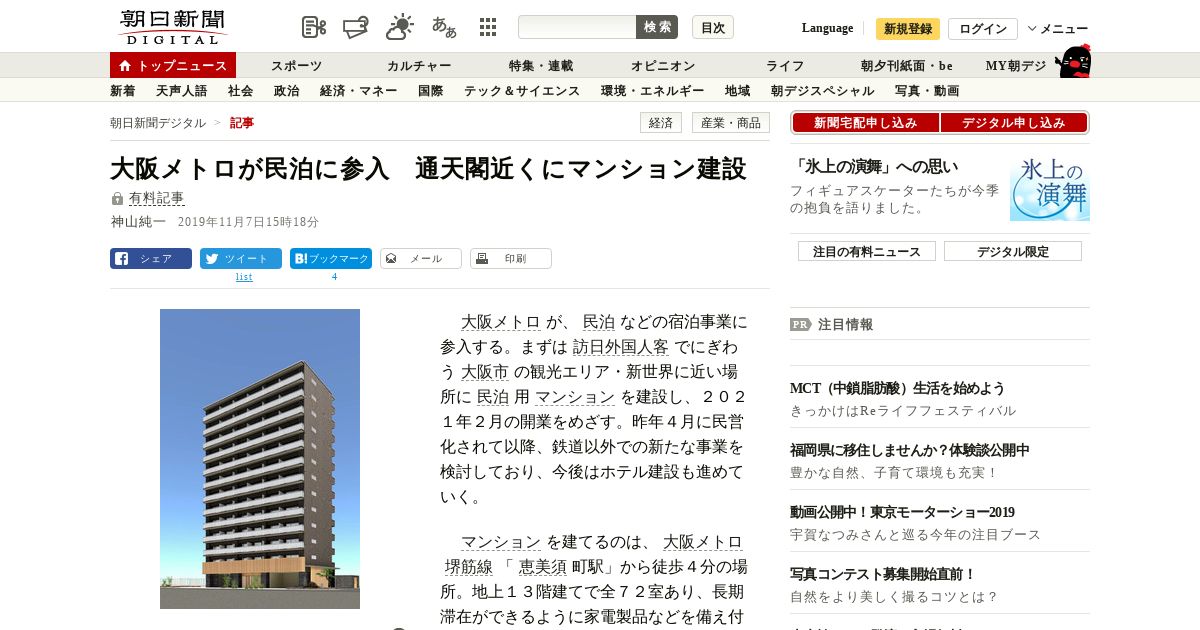
Task: Enlarge the building rendering image
Action: pos(260,459)
